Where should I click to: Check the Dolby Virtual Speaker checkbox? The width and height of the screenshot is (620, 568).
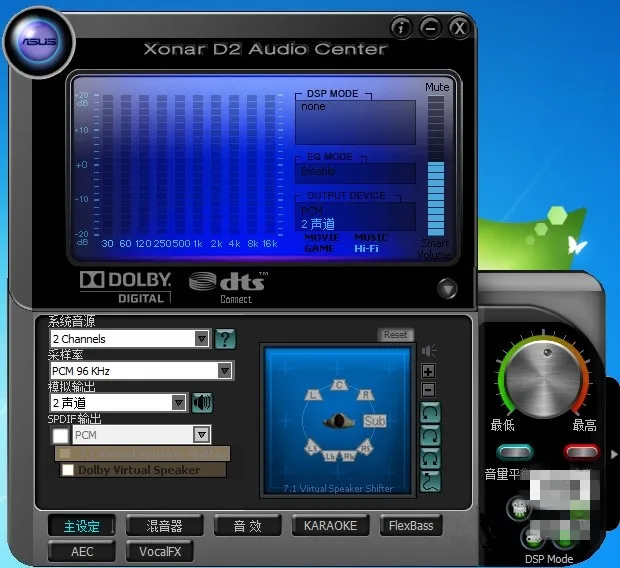(68, 470)
